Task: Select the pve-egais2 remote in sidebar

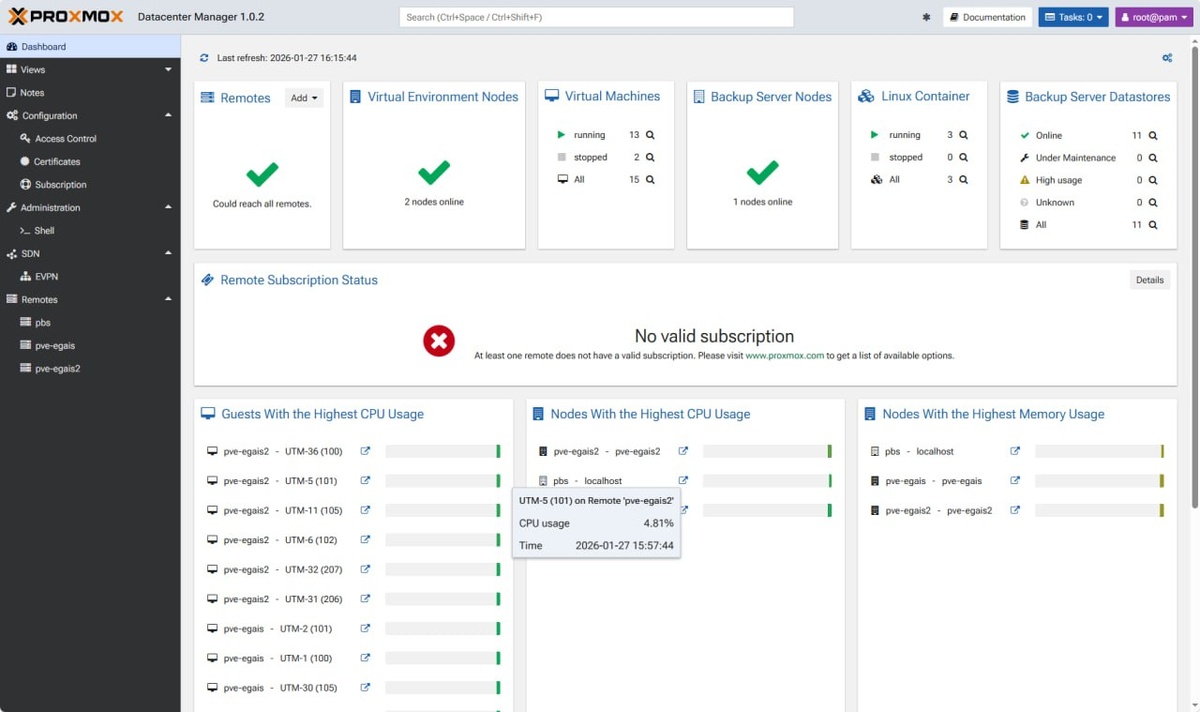Action: pos(90,369)
